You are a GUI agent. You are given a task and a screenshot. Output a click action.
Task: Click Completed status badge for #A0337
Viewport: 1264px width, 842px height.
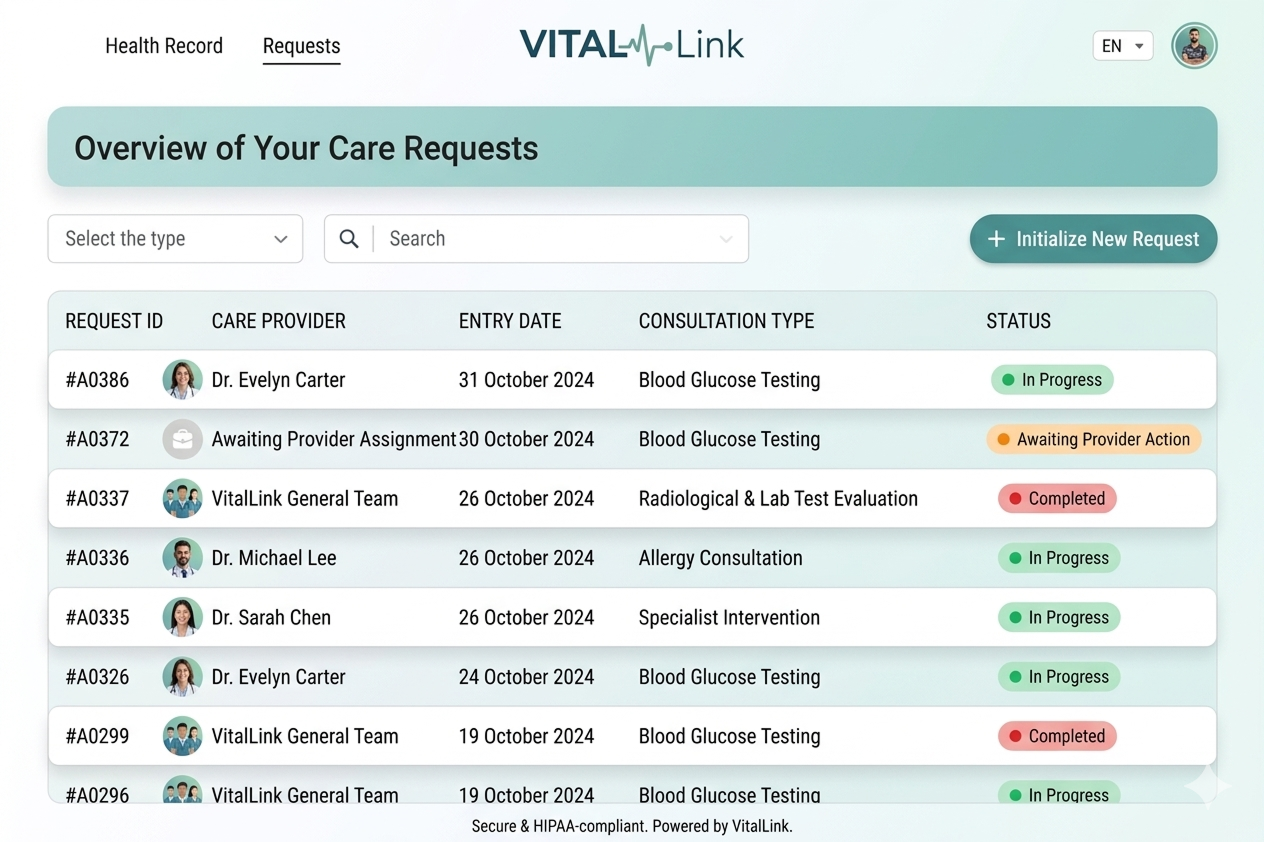pyautogui.click(x=1057, y=498)
